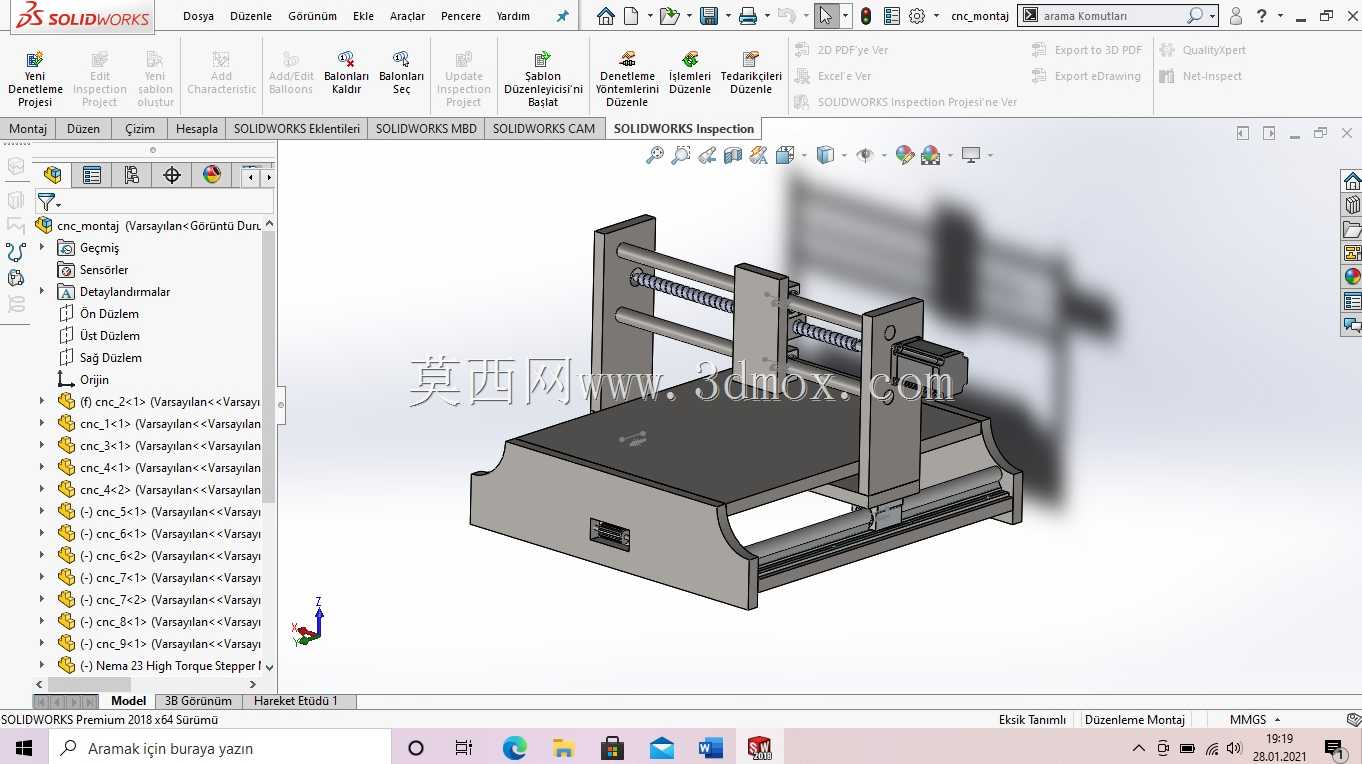Image resolution: width=1362 pixels, height=764 pixels.
Task: Open Tedarikçileri Düzenle
Action: [751, 73]
